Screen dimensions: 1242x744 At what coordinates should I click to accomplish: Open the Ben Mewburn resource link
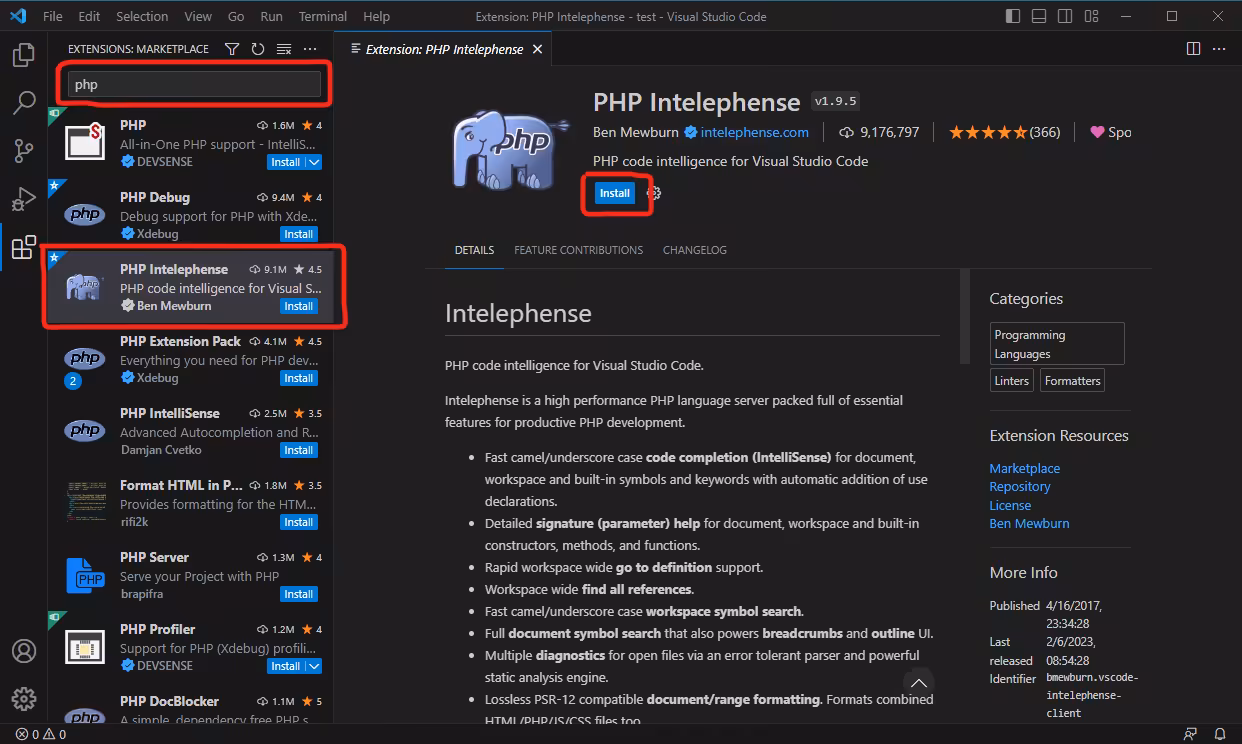[1029, 523]
